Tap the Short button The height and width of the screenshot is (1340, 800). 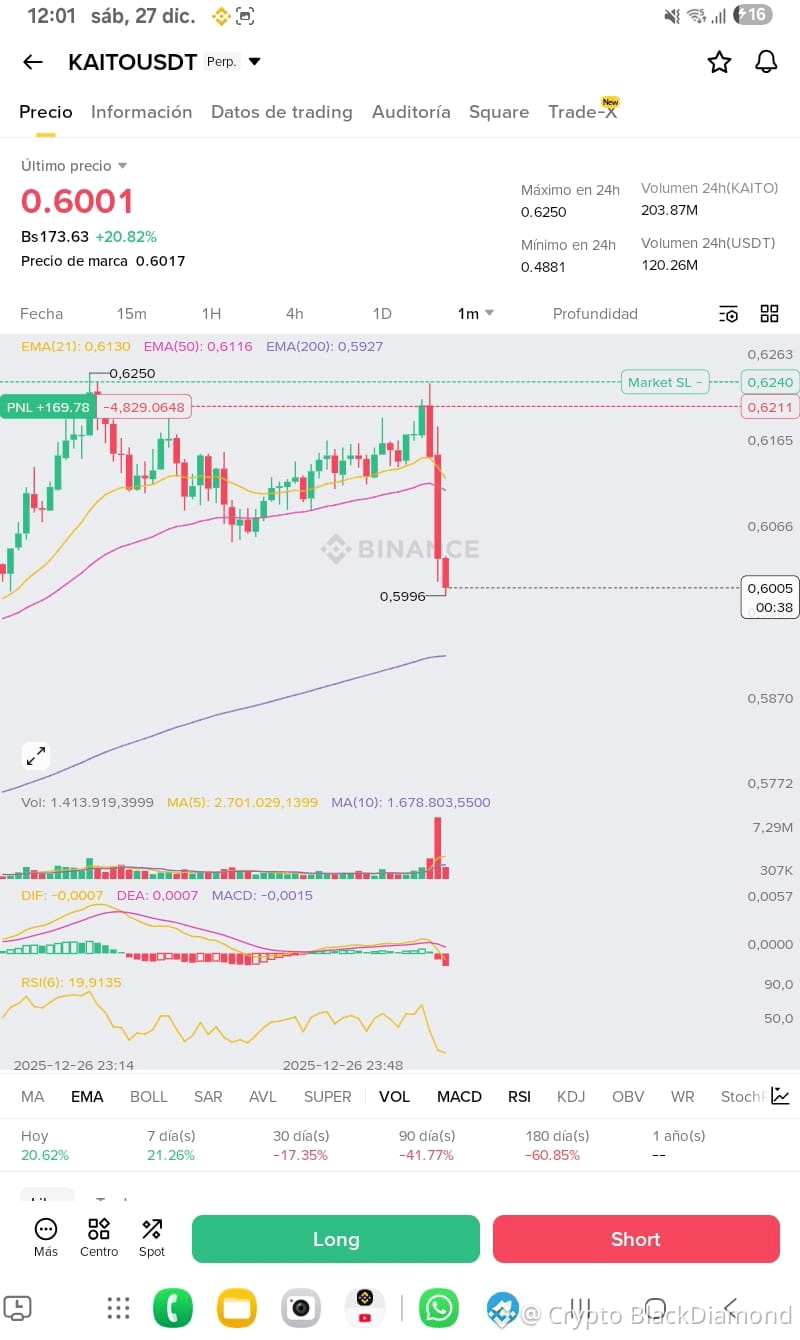click(636, 1239)
